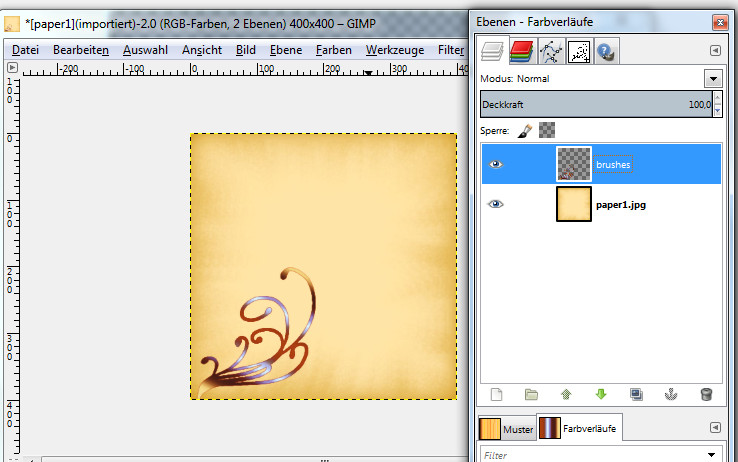Switch to the Muster patterns tab
The height and width of the screenshot is (462, 738).
coord(507,429)
